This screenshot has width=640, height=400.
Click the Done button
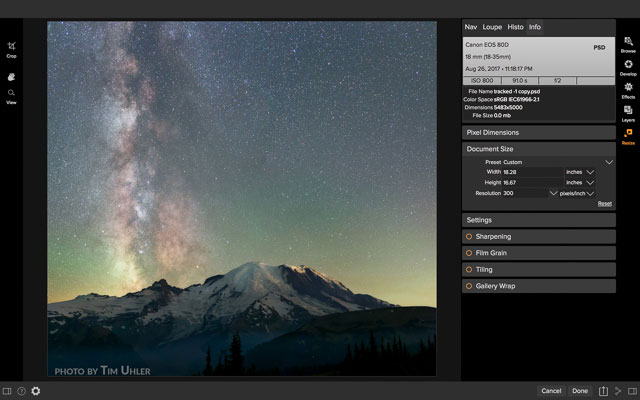click(580, 391)
